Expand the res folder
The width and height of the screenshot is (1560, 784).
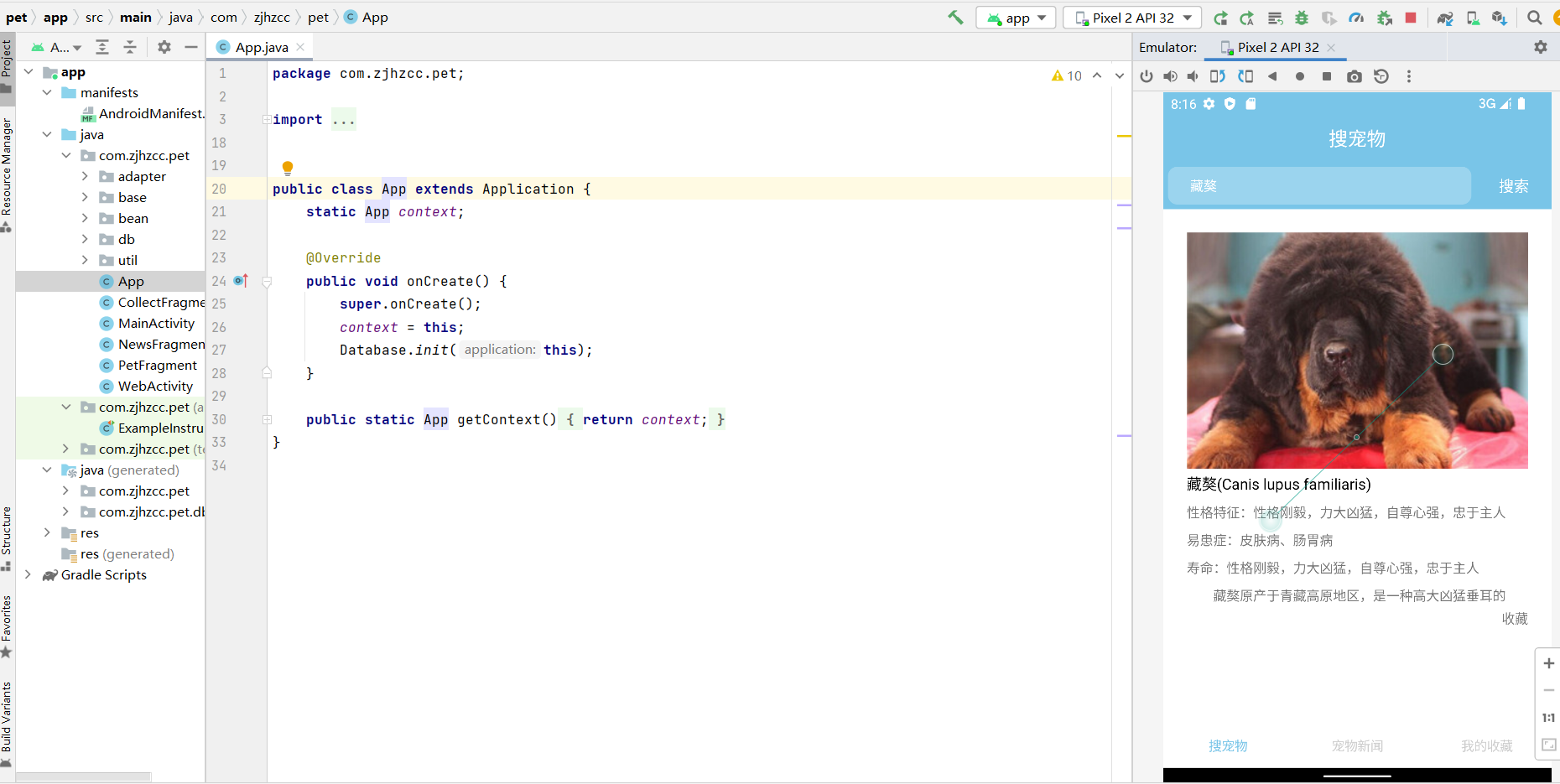pos(47,532)
